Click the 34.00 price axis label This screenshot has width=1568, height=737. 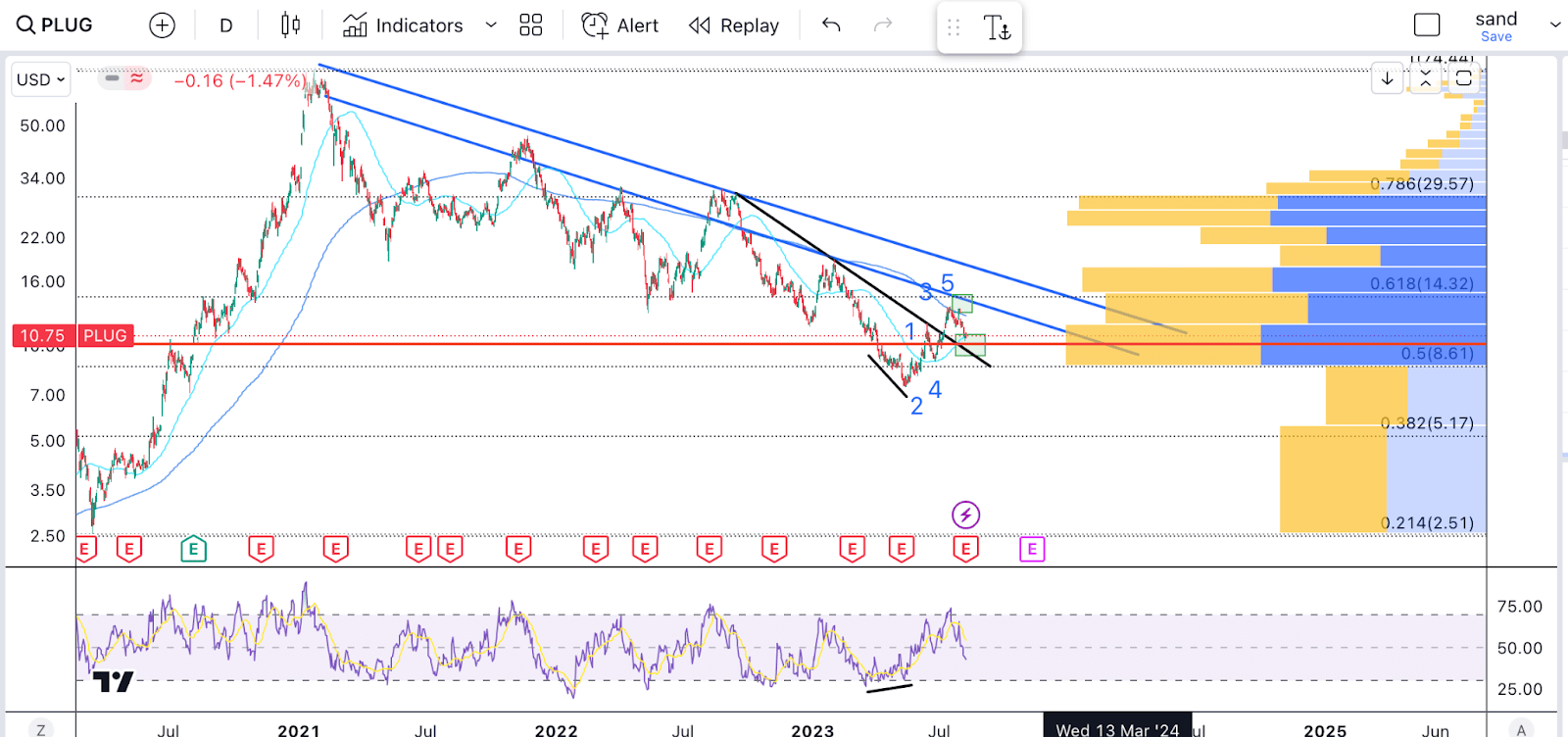pyautogui.click(x=42, y=178)
